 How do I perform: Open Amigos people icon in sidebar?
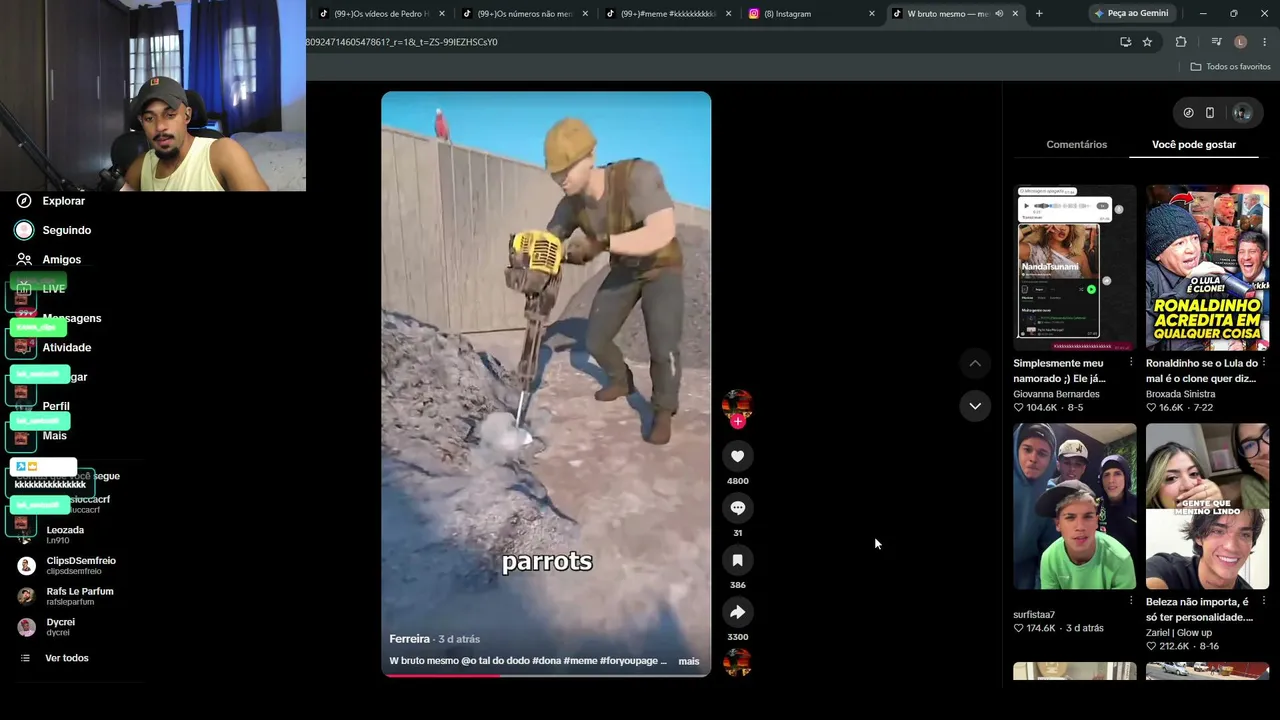[24, 259]
